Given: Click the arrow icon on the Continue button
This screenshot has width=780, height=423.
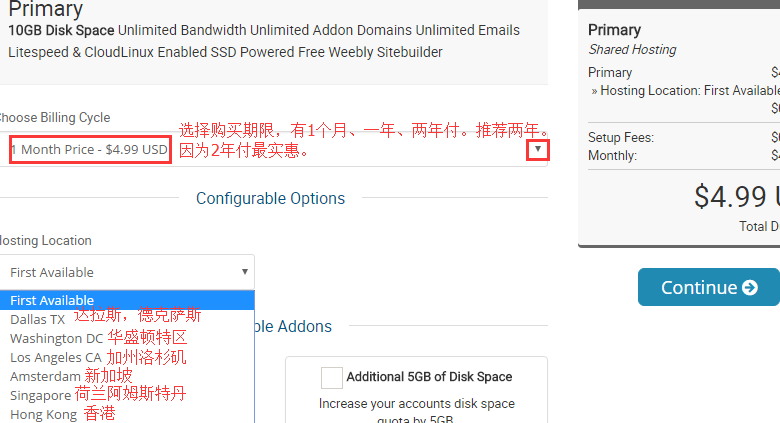Looking at the screenshot, I should coord(749,288).
